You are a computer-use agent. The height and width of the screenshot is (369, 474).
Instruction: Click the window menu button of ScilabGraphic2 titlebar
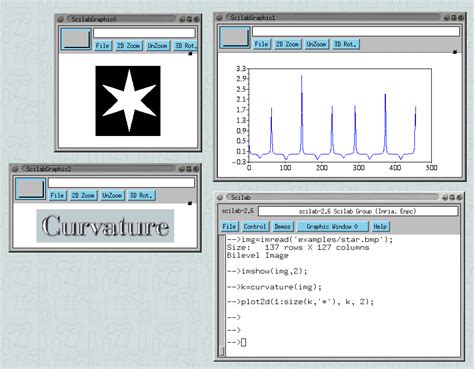point(15,169)
